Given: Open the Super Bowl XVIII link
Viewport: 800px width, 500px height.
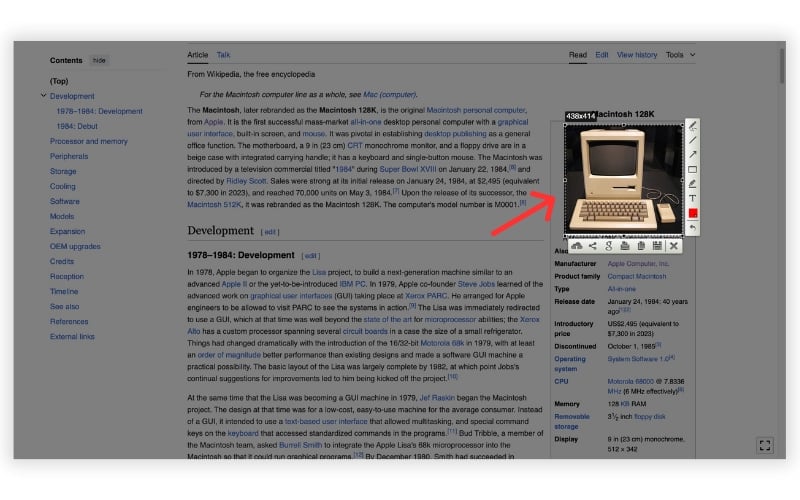Looking at the screenshot, I should pos(408,169).
